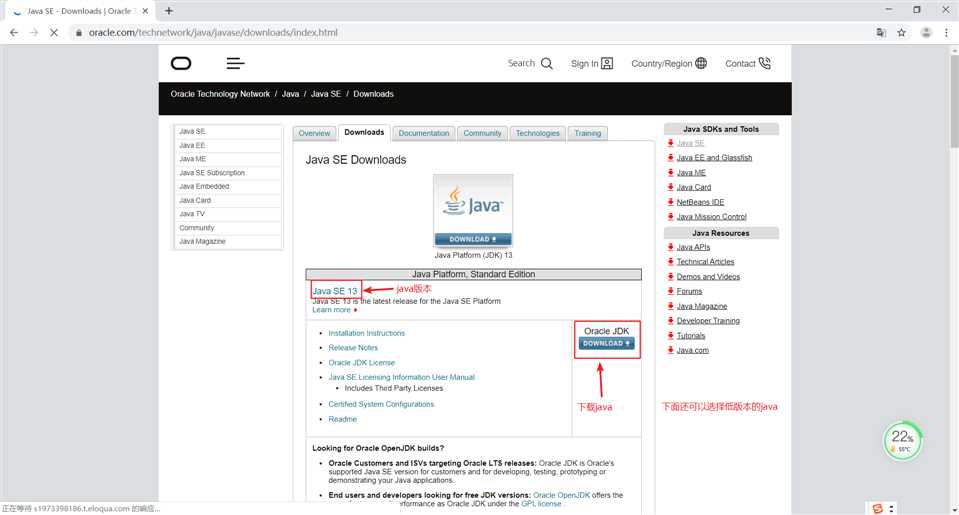Open a new browser tab
Viewport: 959px width, 515px height.
point(169,10)
